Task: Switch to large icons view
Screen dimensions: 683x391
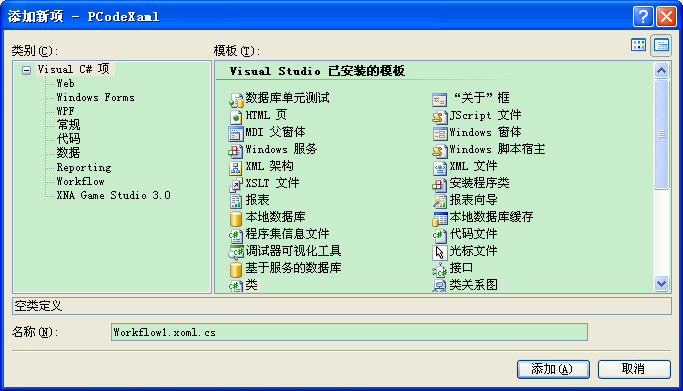Action: coord(639,45)
